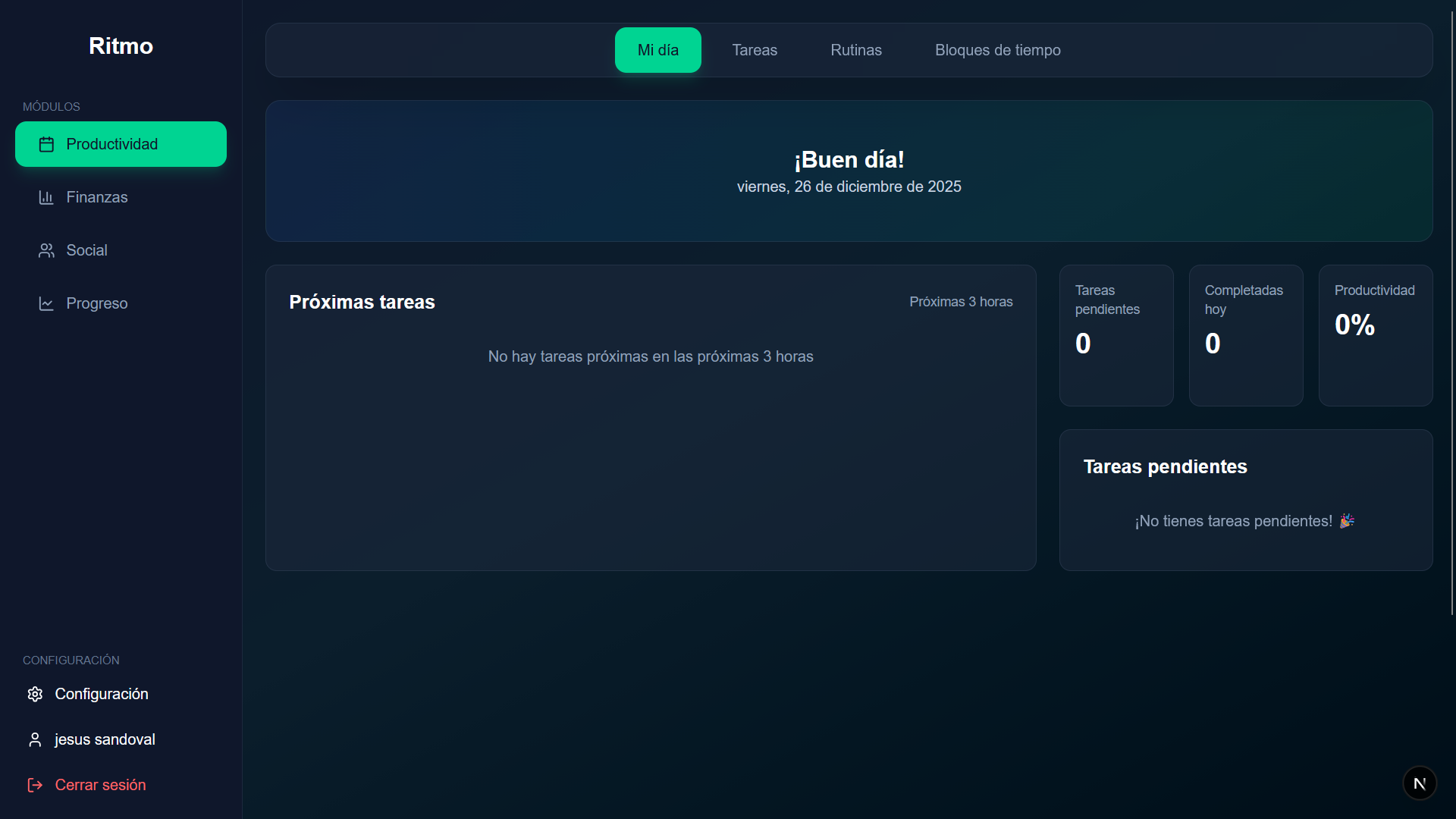The height and width of the screenshot is (819, 1456).
Task: Click the Finanzas bar chart icon
Action: coord(46,197)
